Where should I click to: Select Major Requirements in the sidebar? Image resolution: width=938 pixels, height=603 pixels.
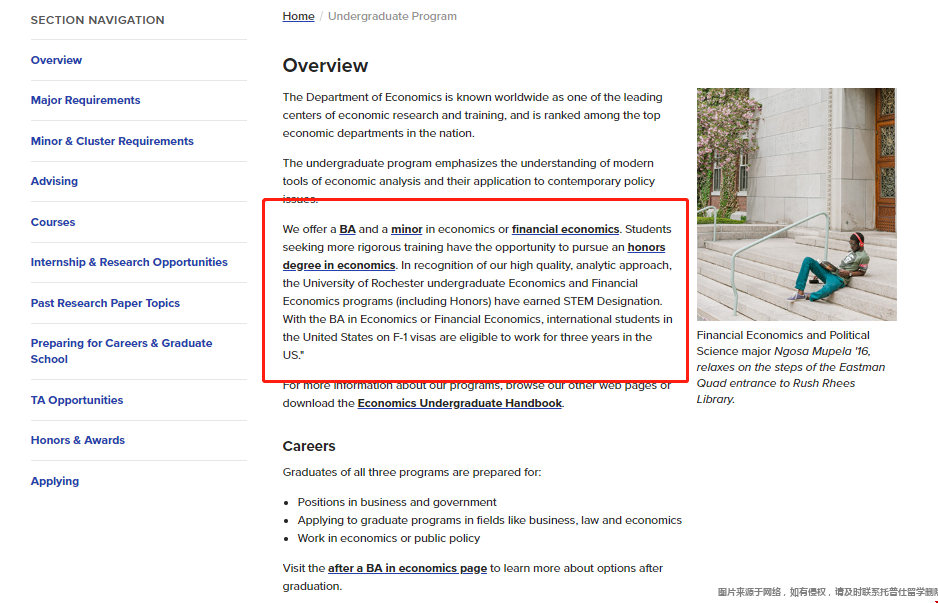click(x=87, y=100)
